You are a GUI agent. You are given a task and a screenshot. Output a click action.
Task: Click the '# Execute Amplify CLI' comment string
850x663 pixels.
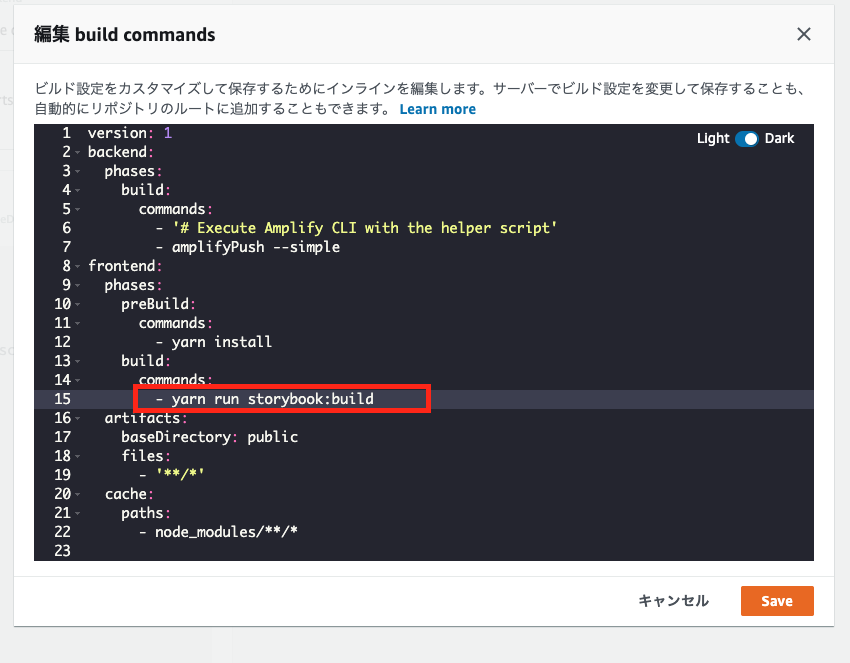click(364, 228)
